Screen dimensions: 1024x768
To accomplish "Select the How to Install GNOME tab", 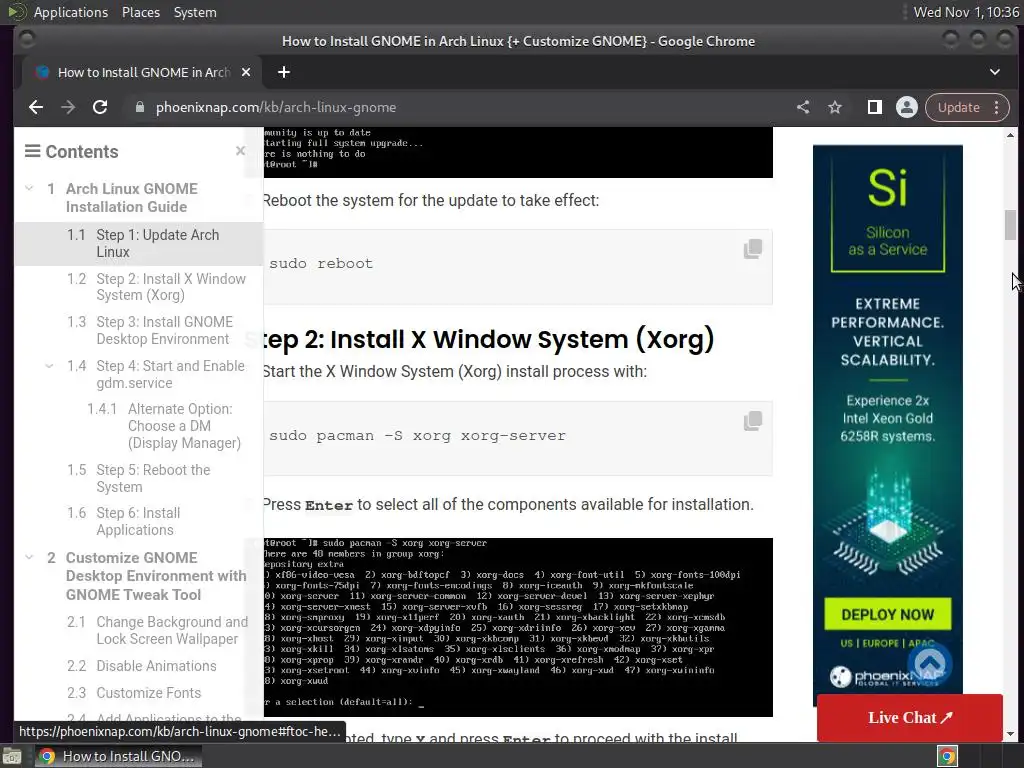I will pyautogui.click(x=142, y=72).
